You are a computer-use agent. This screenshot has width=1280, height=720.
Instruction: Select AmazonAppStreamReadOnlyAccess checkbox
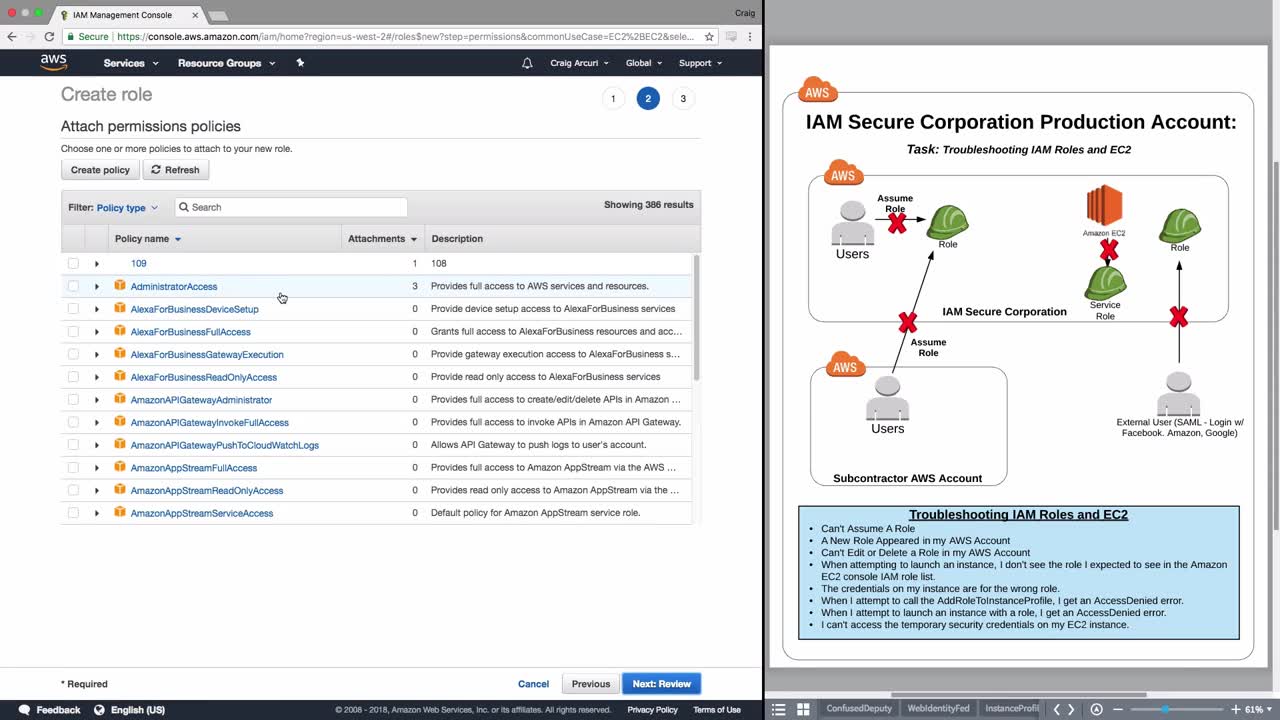(x=73, y=490)
